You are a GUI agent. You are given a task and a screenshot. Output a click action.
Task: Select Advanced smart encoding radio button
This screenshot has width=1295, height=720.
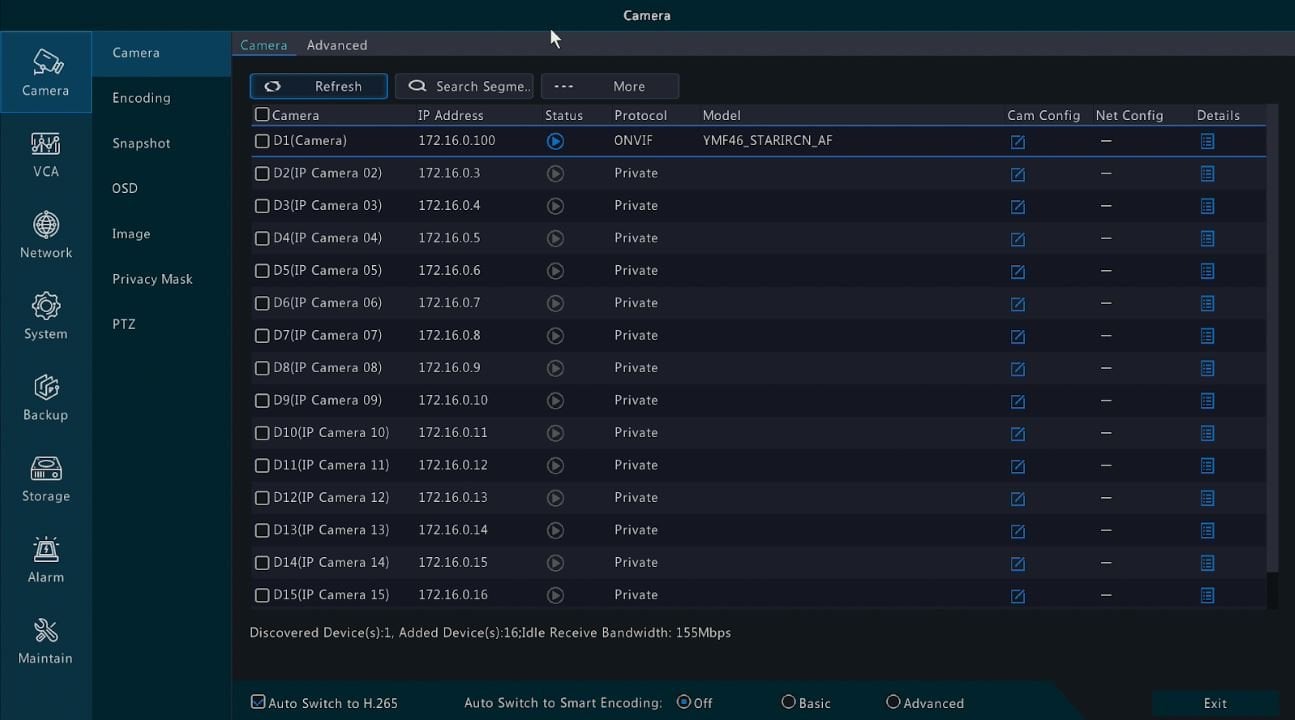[893, 702]
